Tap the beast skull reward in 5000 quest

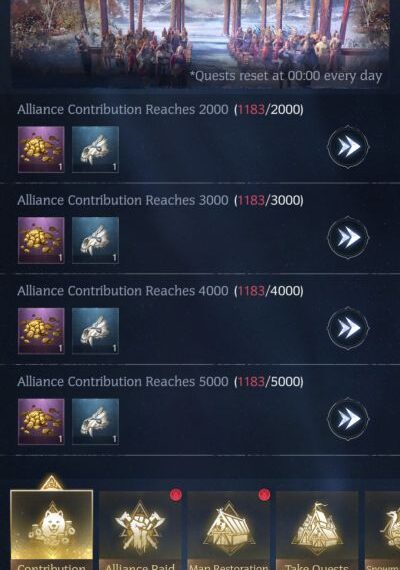(x=95, y=422)
